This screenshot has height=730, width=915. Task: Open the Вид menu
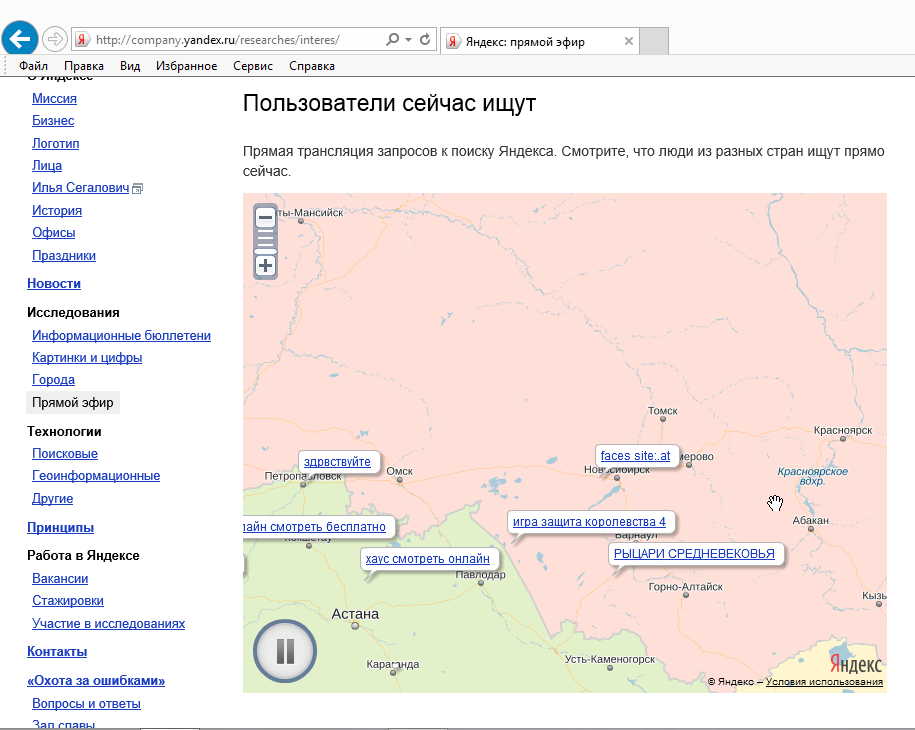coord(130,66)
